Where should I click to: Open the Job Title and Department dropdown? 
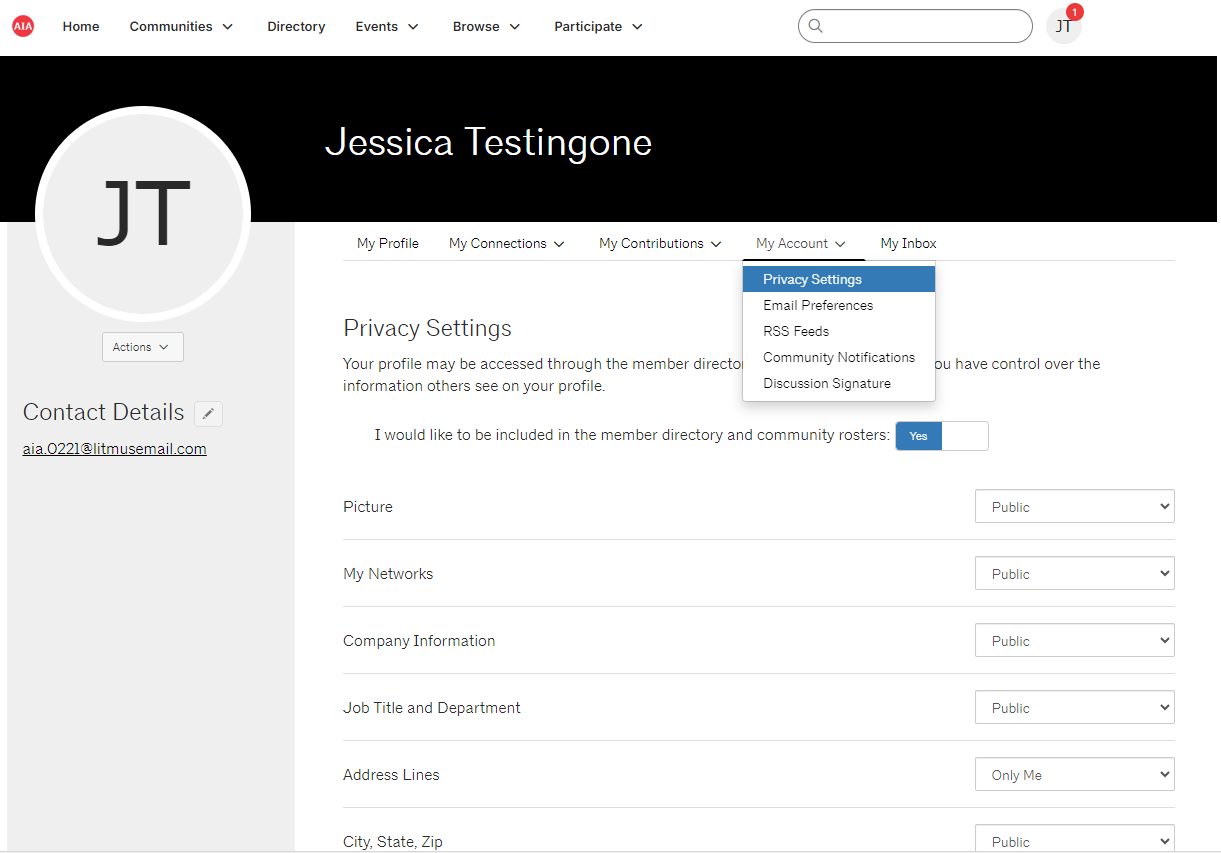click(1074, 707)
